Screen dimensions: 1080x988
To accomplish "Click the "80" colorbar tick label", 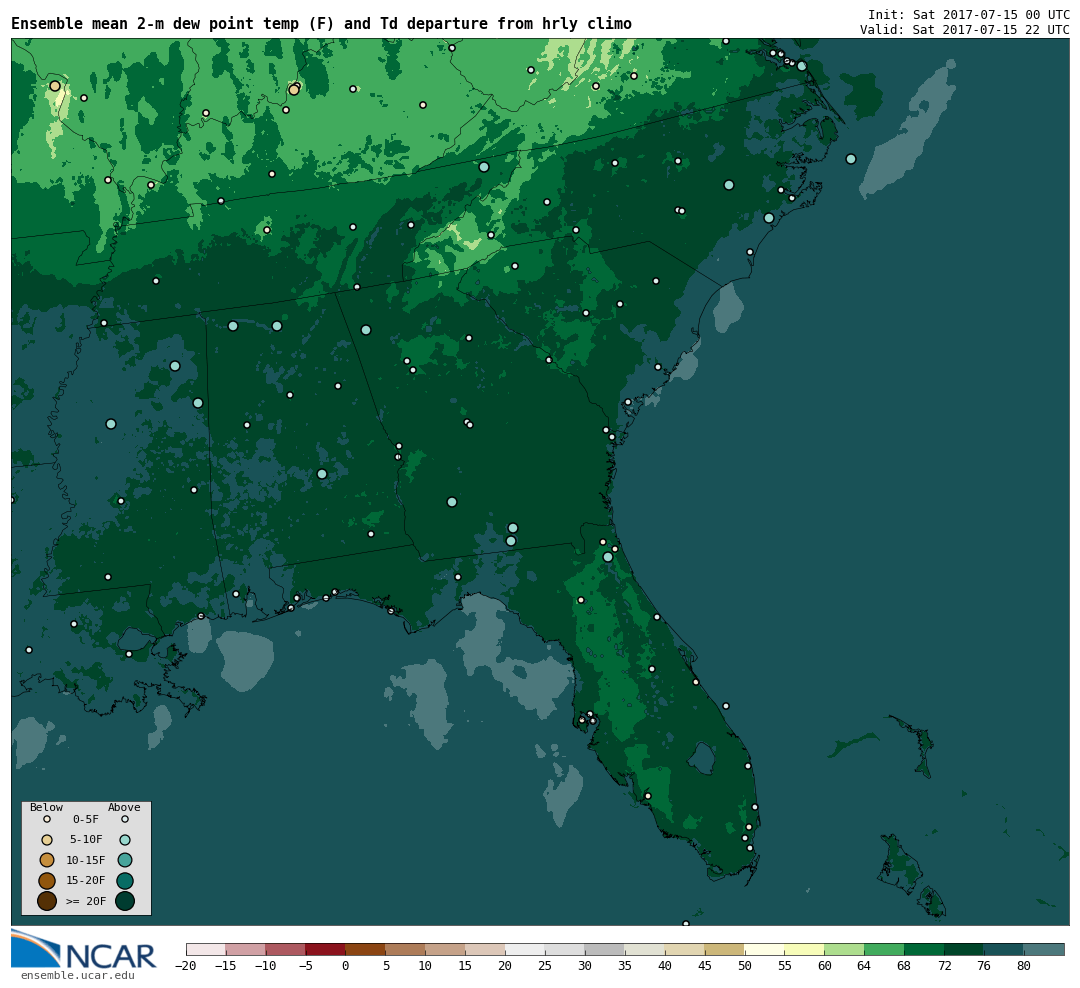I will pos(1024,966).
